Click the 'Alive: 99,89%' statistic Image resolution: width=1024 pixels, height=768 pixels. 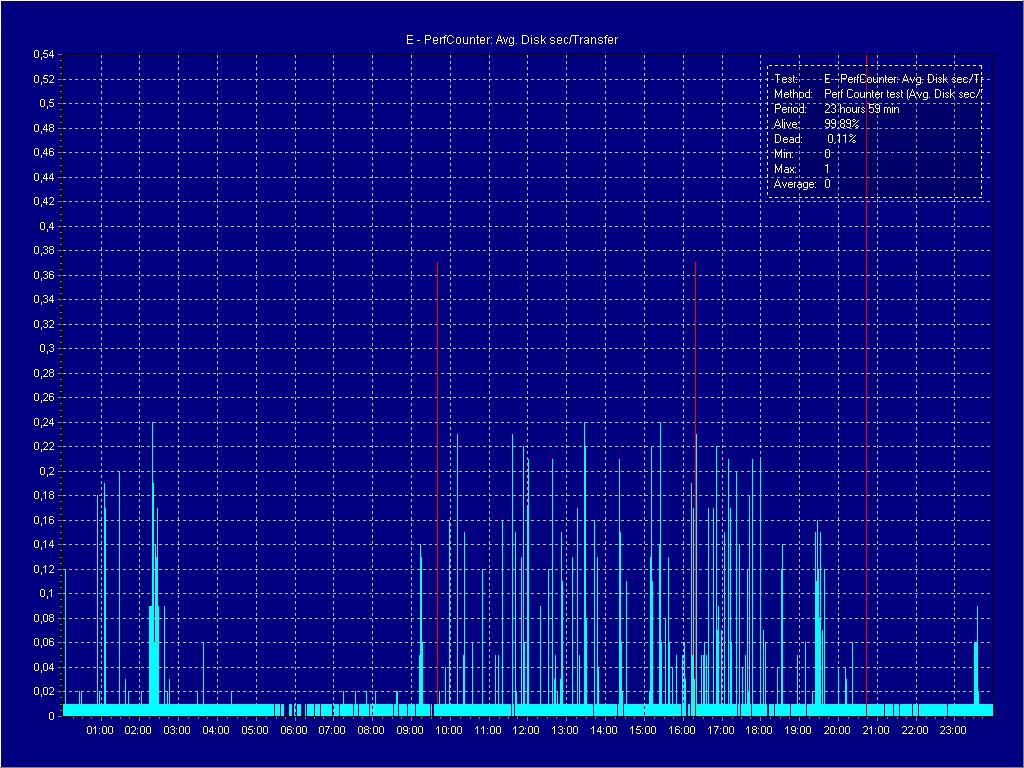(x=817, y=123)
